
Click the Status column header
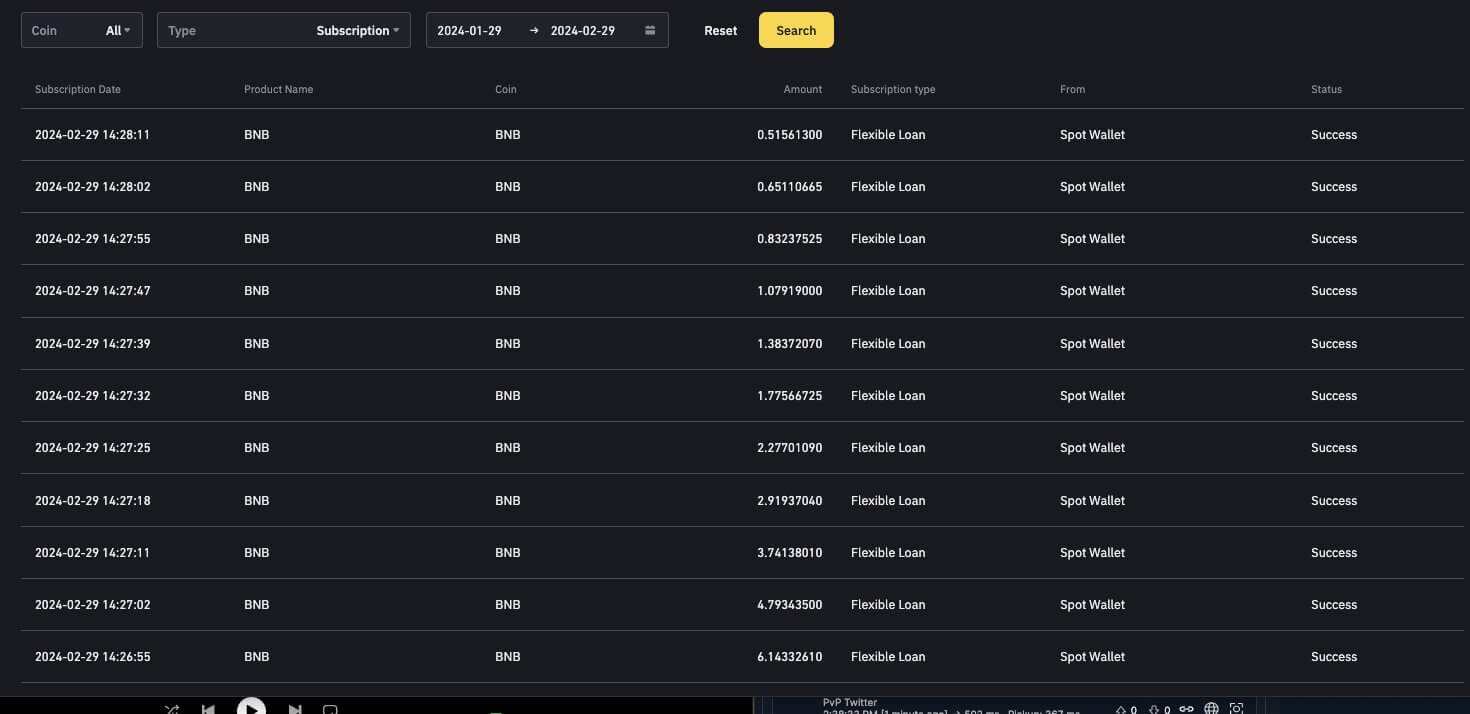(1326, 89)
